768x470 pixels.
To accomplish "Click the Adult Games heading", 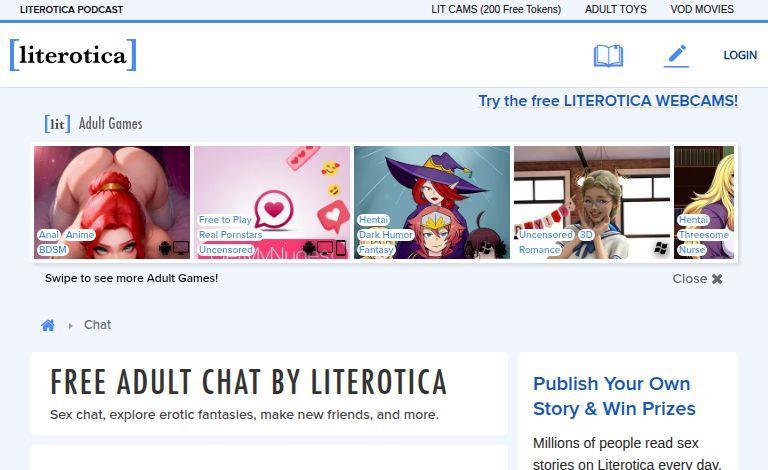I will [111, 123].
